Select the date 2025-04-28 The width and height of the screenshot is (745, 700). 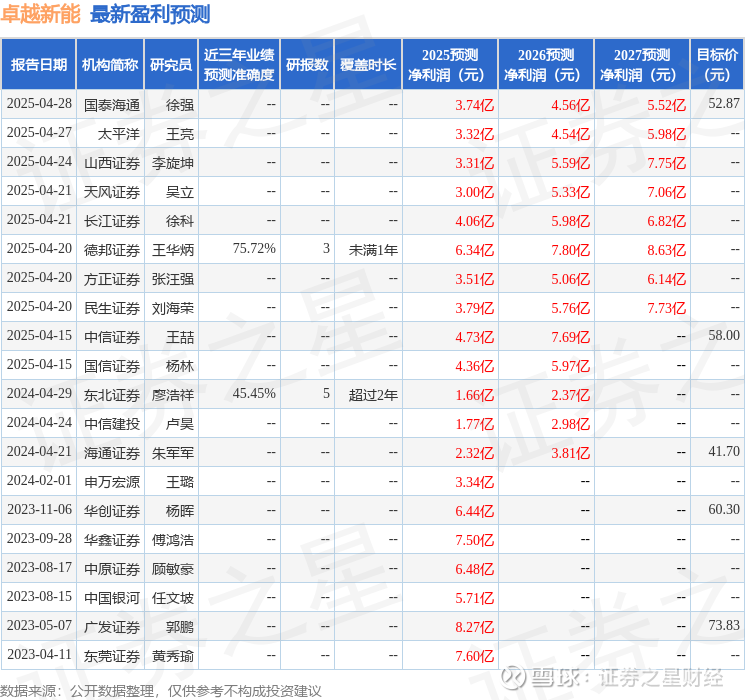39,104
